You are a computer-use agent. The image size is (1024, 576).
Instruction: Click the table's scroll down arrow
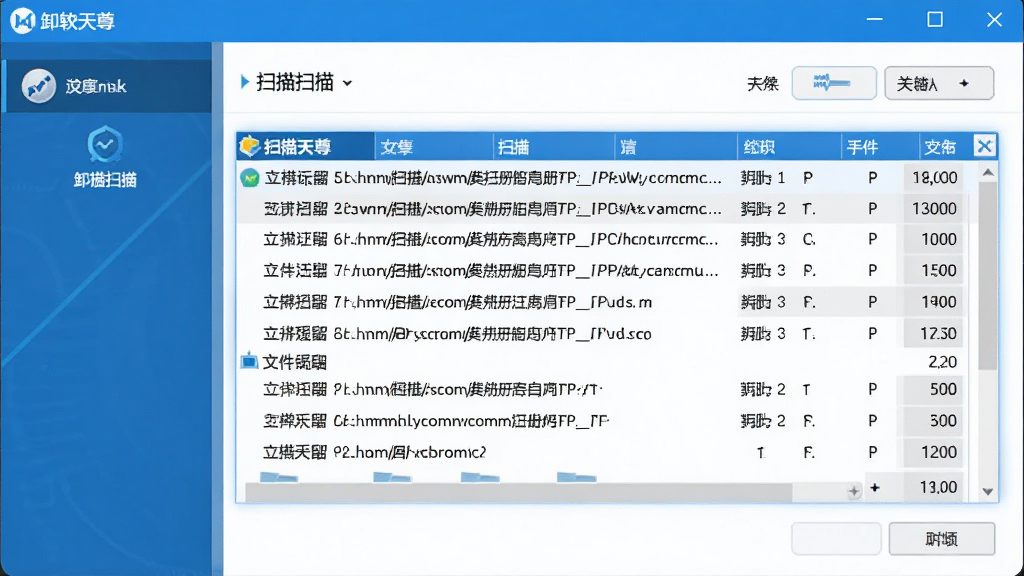pos(988,492)
